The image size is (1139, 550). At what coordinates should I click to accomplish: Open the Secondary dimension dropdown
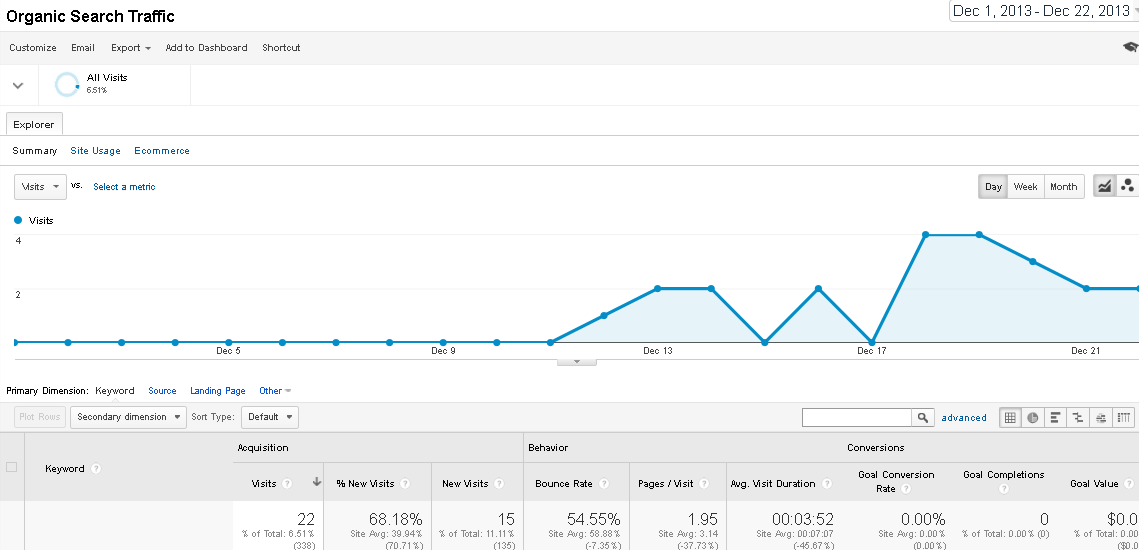129,417
